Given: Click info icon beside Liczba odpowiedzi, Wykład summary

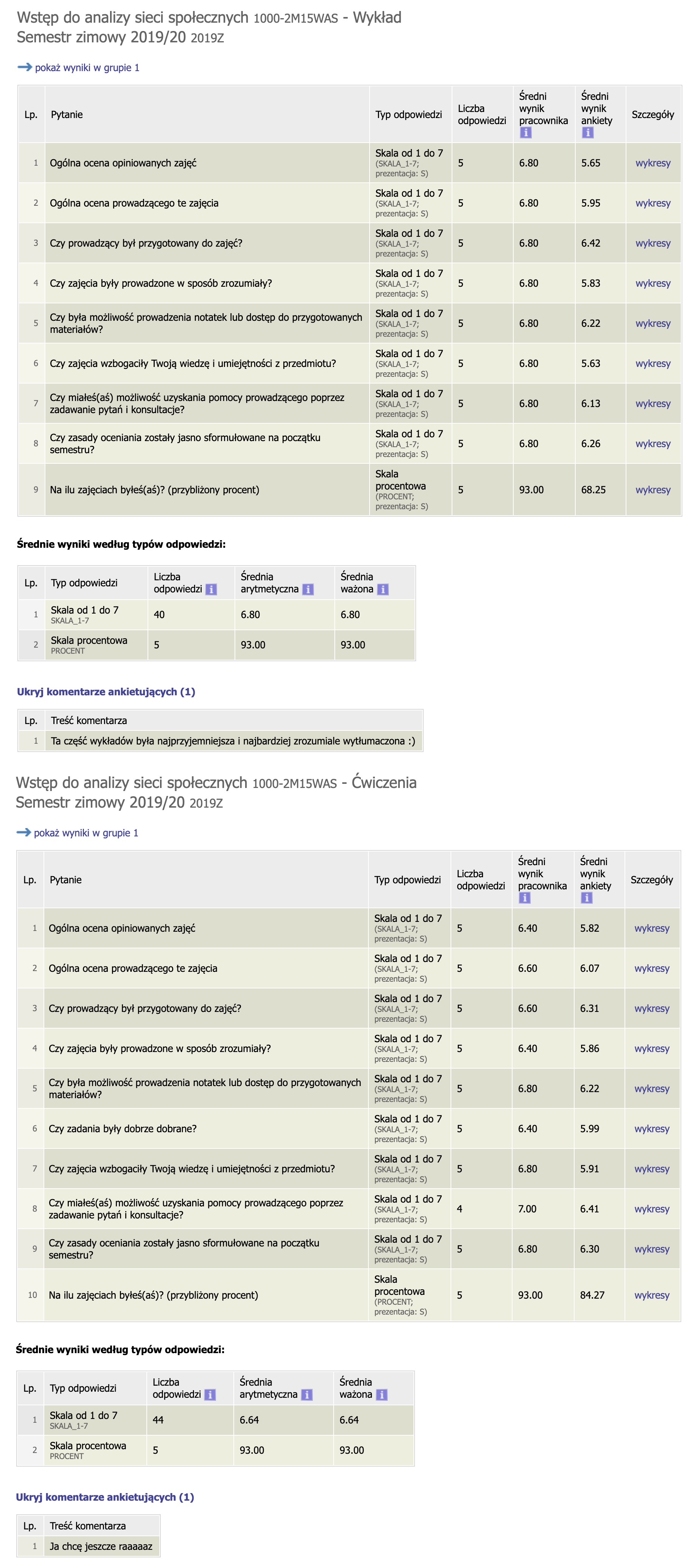Looking at the screenshot, I should pyautogui.click(x=211, y=589).
